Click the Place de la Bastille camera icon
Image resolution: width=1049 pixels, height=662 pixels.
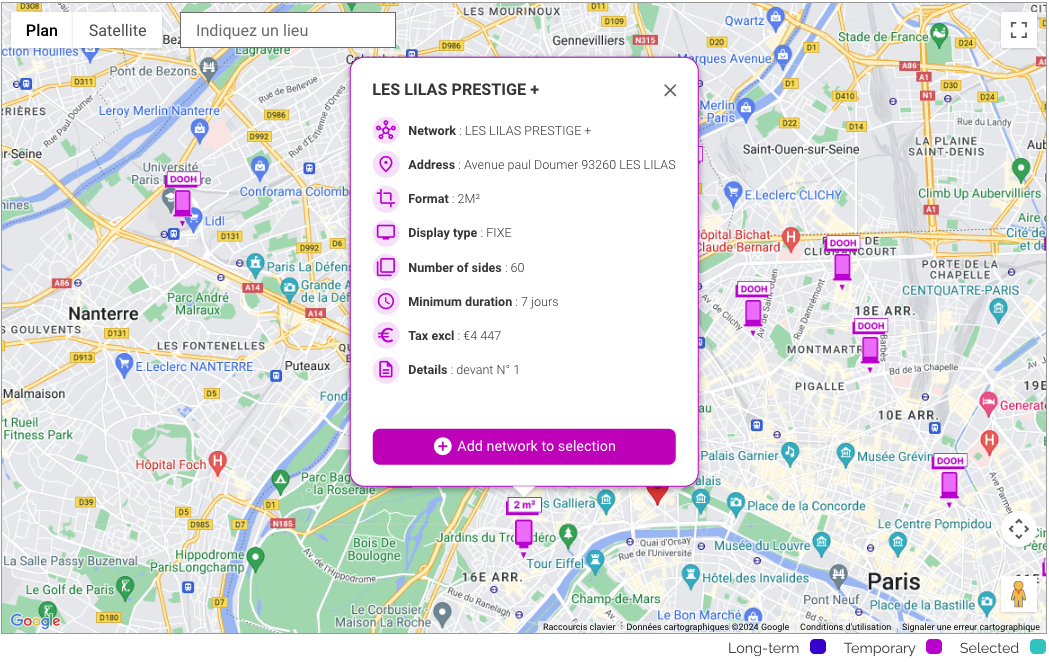pos(986,602)
